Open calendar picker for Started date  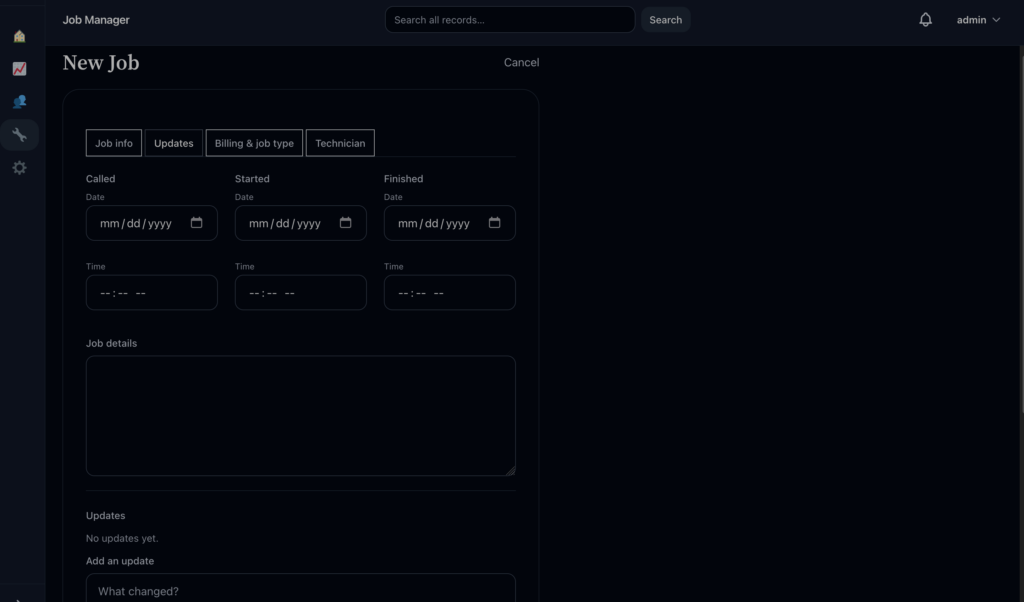click(346, 223)
